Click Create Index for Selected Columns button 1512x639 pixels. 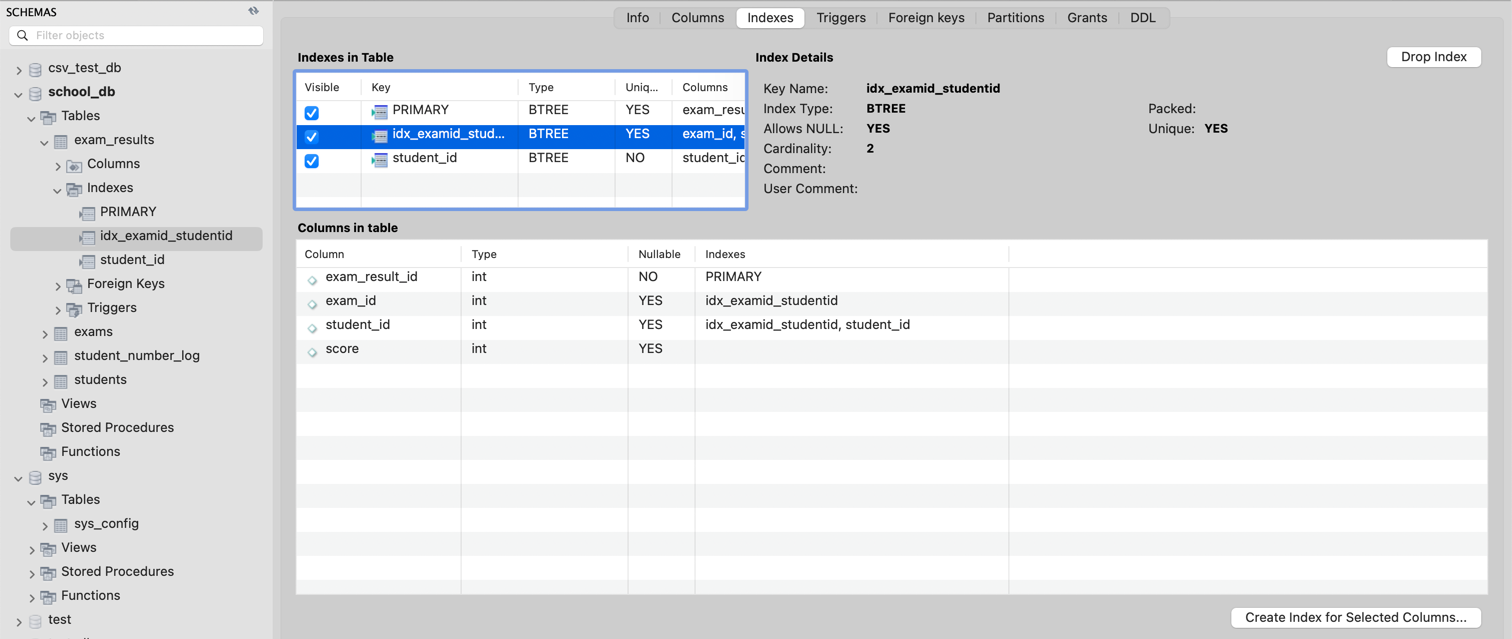tap(1355, 617)
